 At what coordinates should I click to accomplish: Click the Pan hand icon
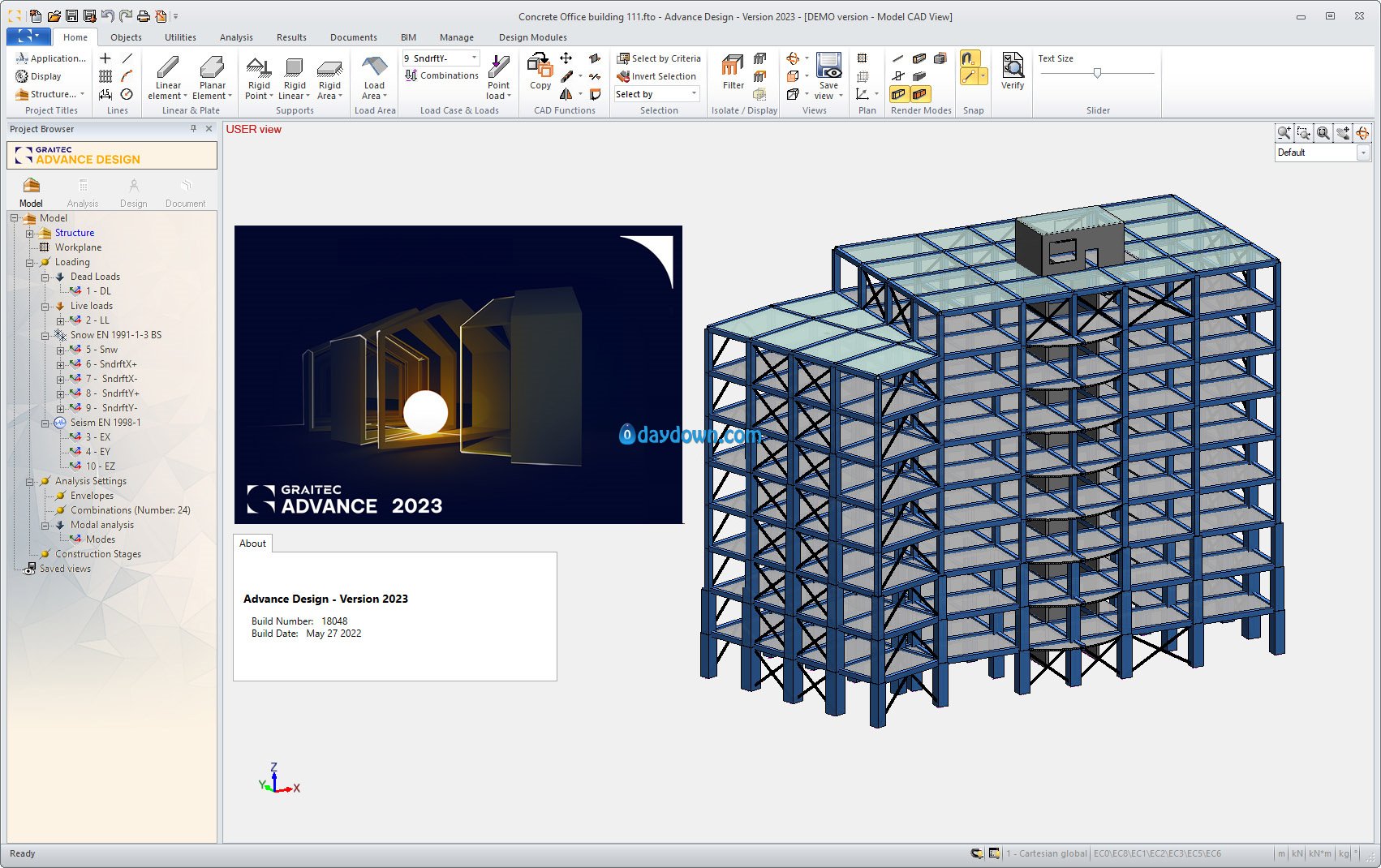click(1343, 133)
